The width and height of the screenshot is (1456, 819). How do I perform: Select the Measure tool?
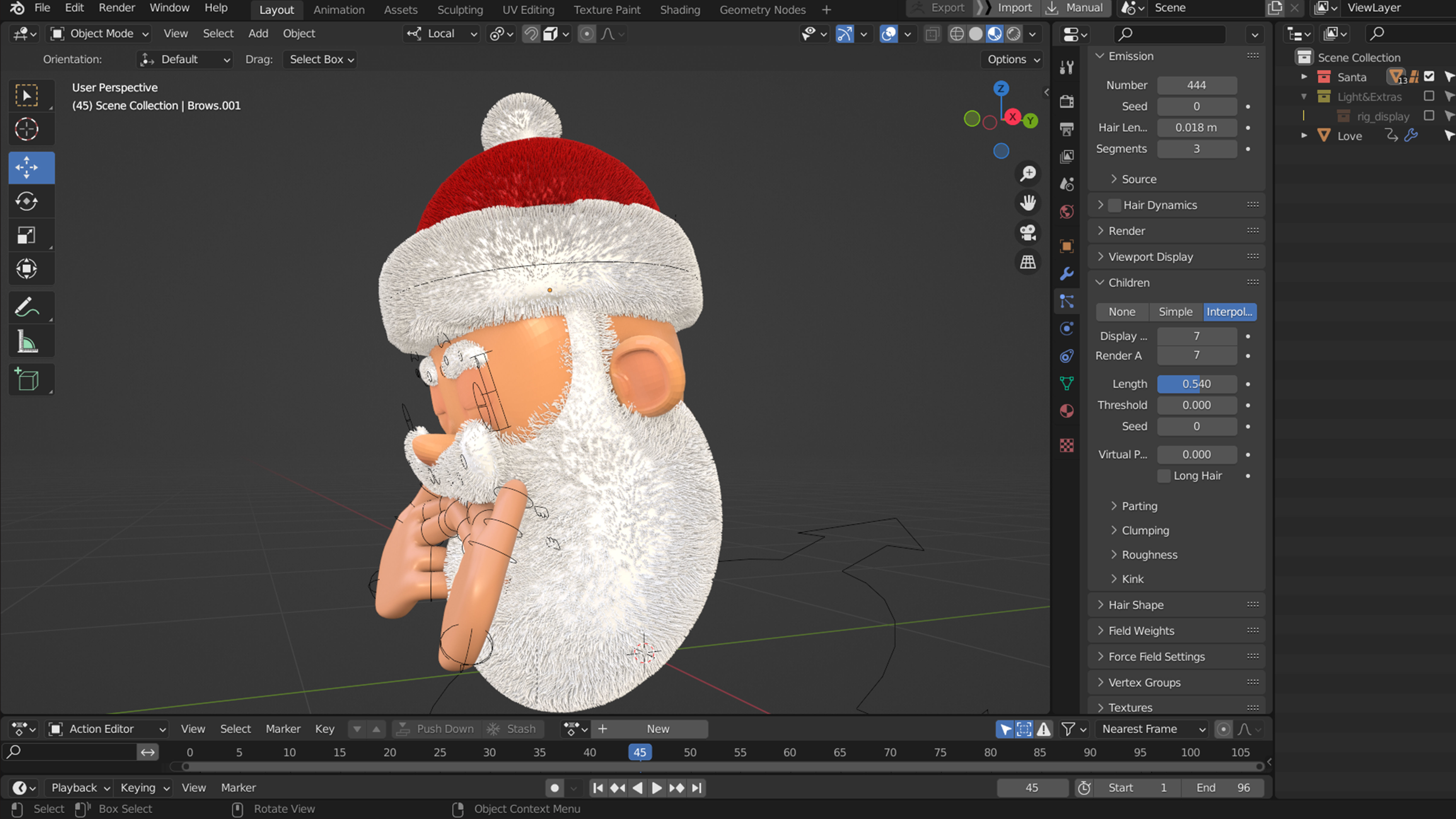click(27, 341)
